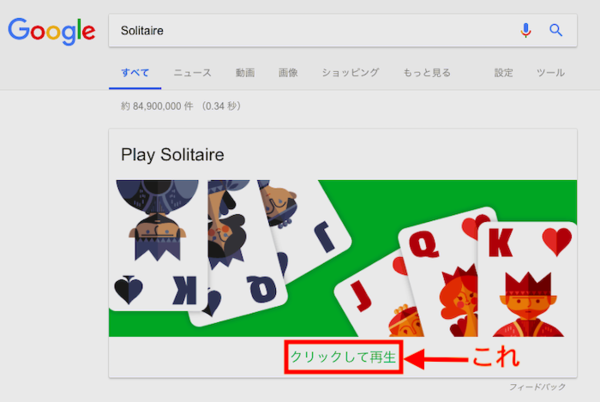Click クリックして再生 to play Solitaire

point(343,357)
